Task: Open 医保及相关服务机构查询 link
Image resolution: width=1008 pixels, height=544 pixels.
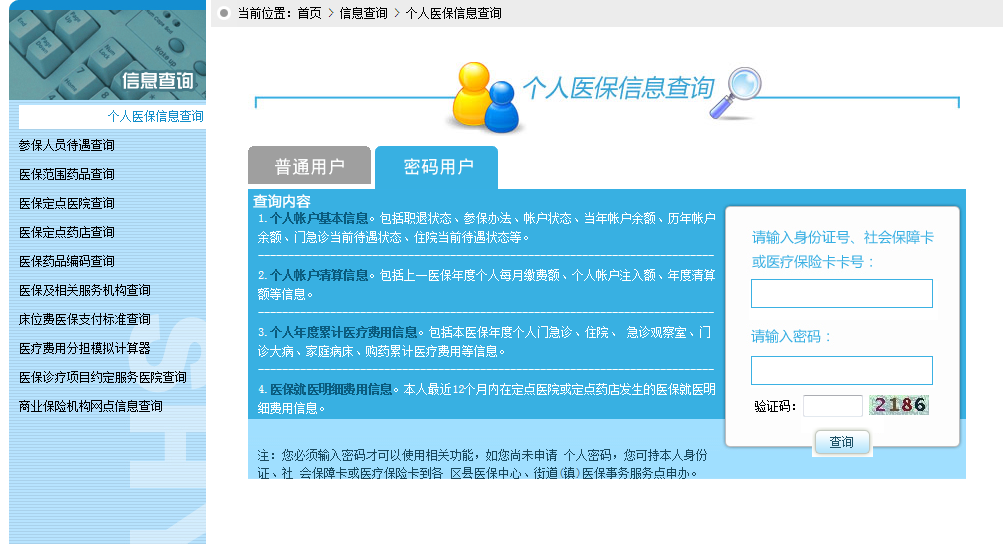Action: (x=85, y=290)
